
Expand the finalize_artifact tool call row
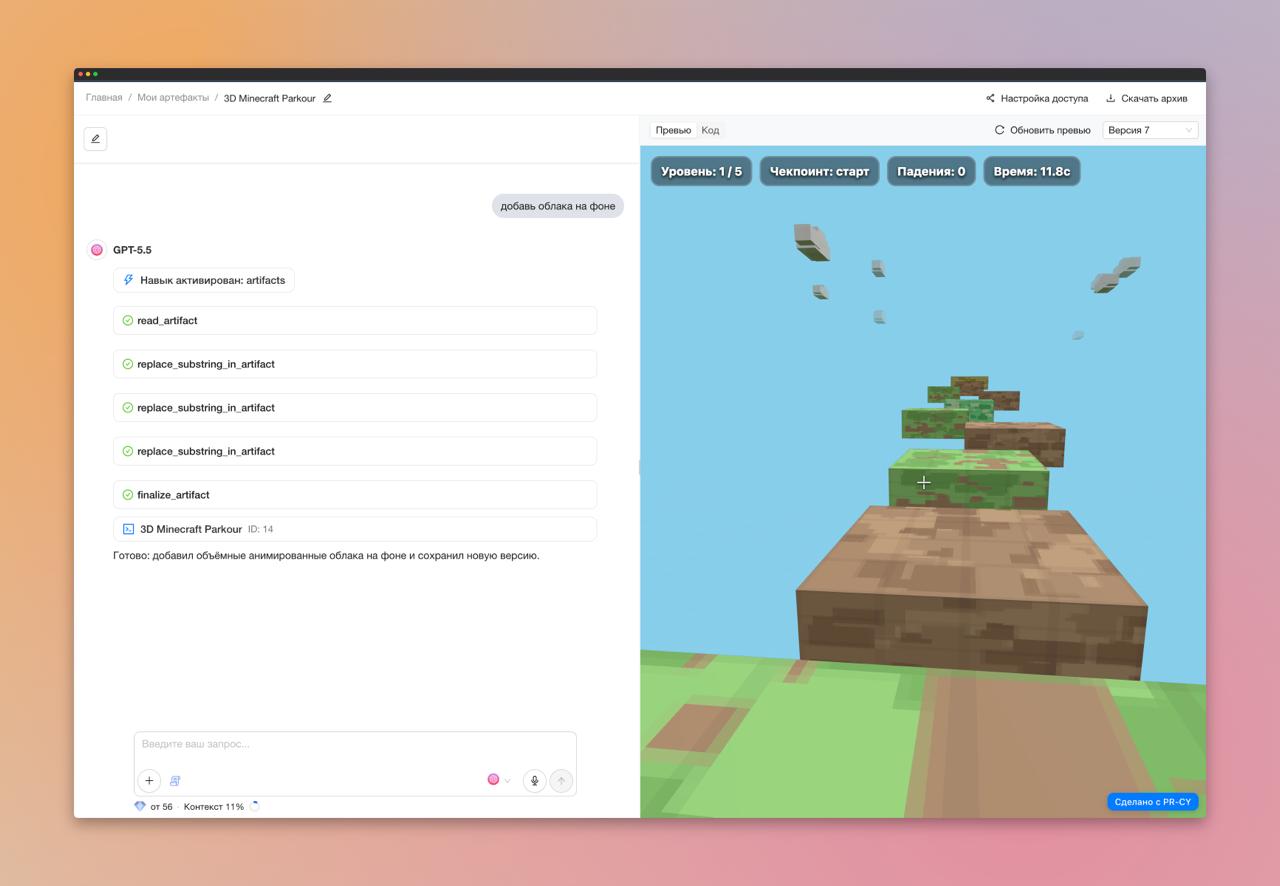coord(355,494)
